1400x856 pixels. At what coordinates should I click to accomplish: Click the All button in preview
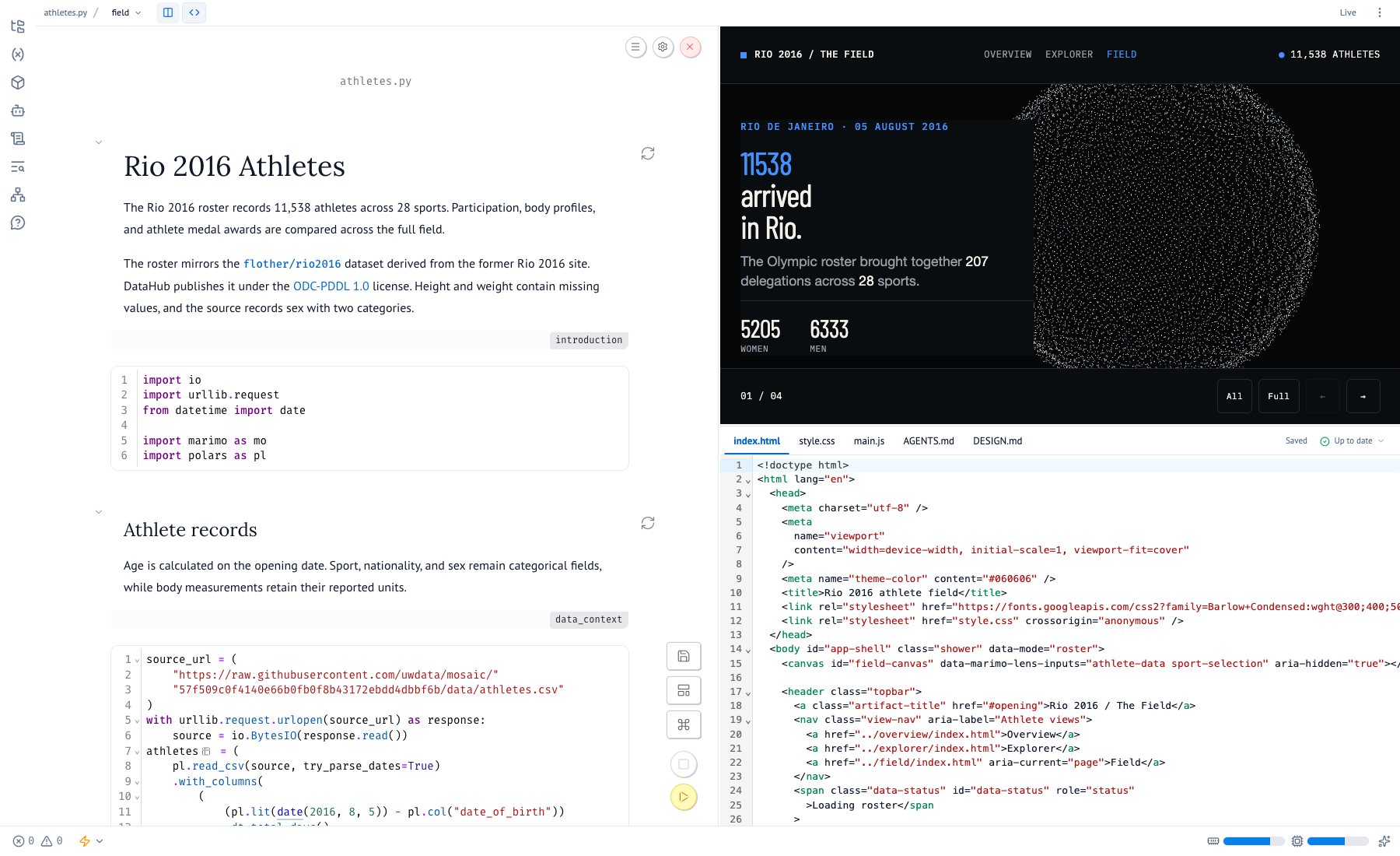point(1234,396)
